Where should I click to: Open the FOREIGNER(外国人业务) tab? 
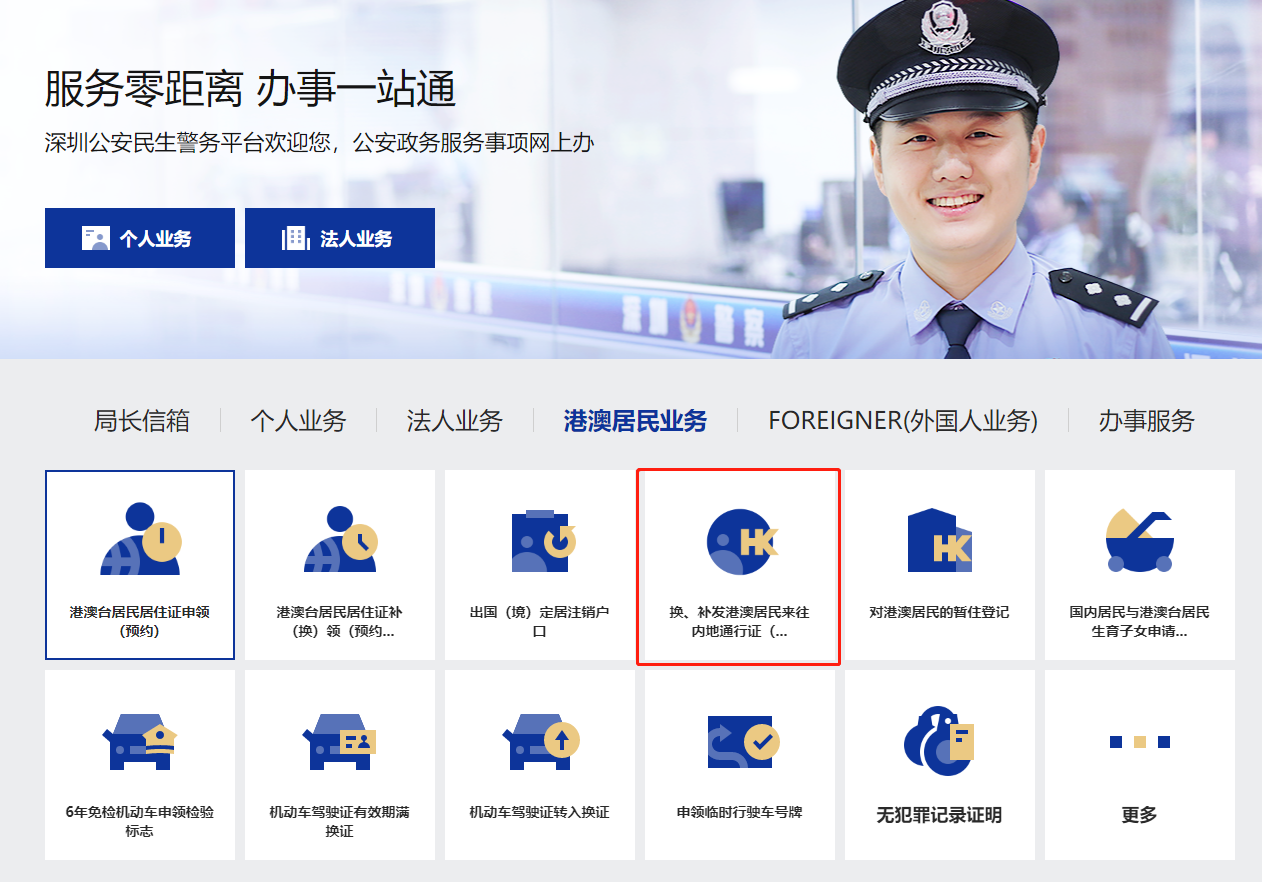pos(903,421)
